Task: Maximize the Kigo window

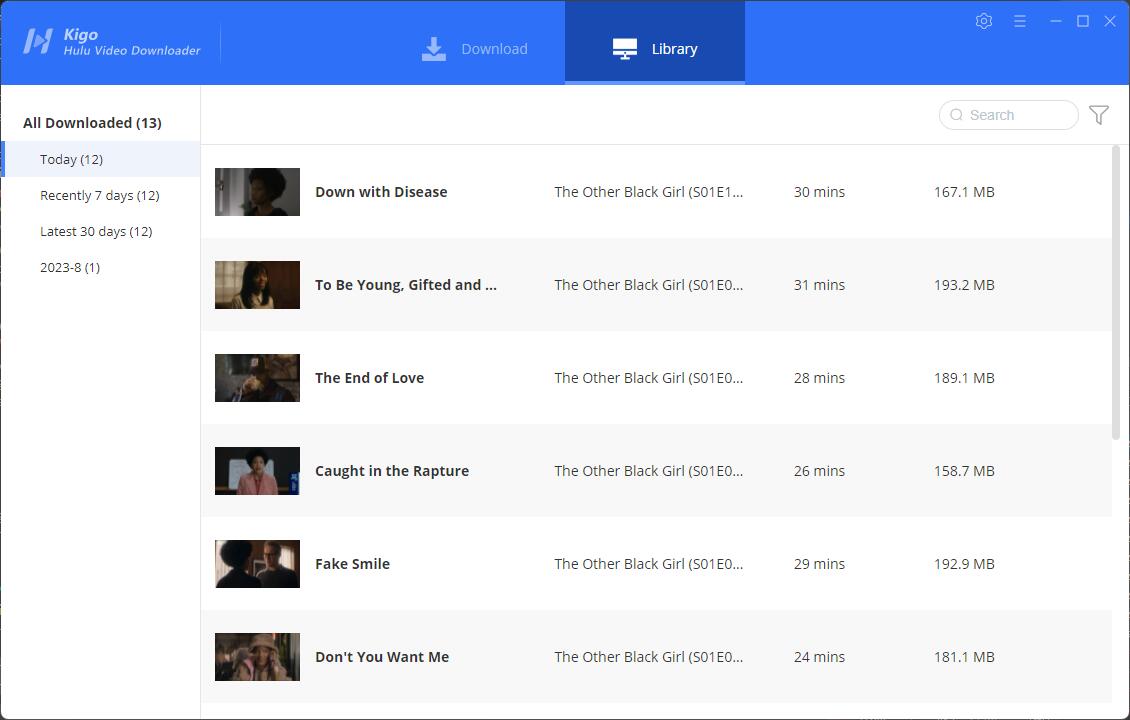Action: (x=1082, y=21)
